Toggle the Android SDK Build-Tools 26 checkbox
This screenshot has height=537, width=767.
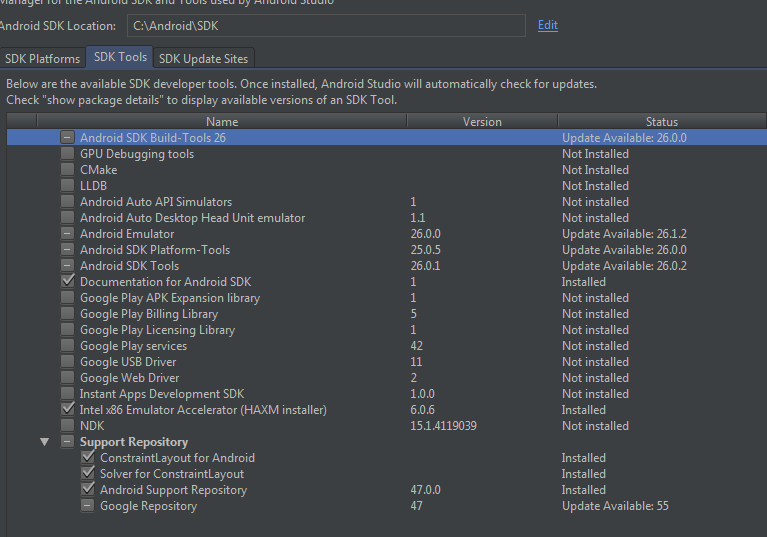tap(68, 137)
